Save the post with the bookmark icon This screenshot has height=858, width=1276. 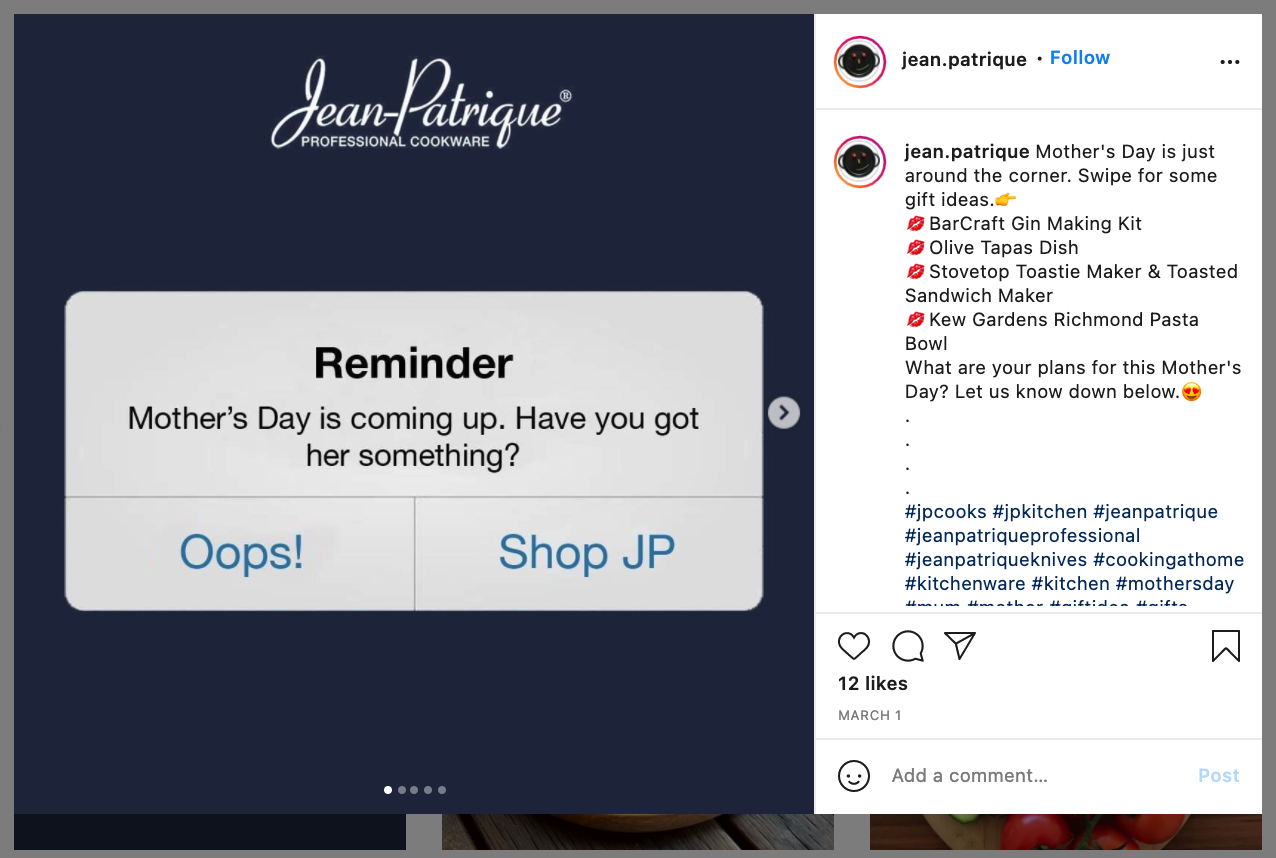point(1226,646)
